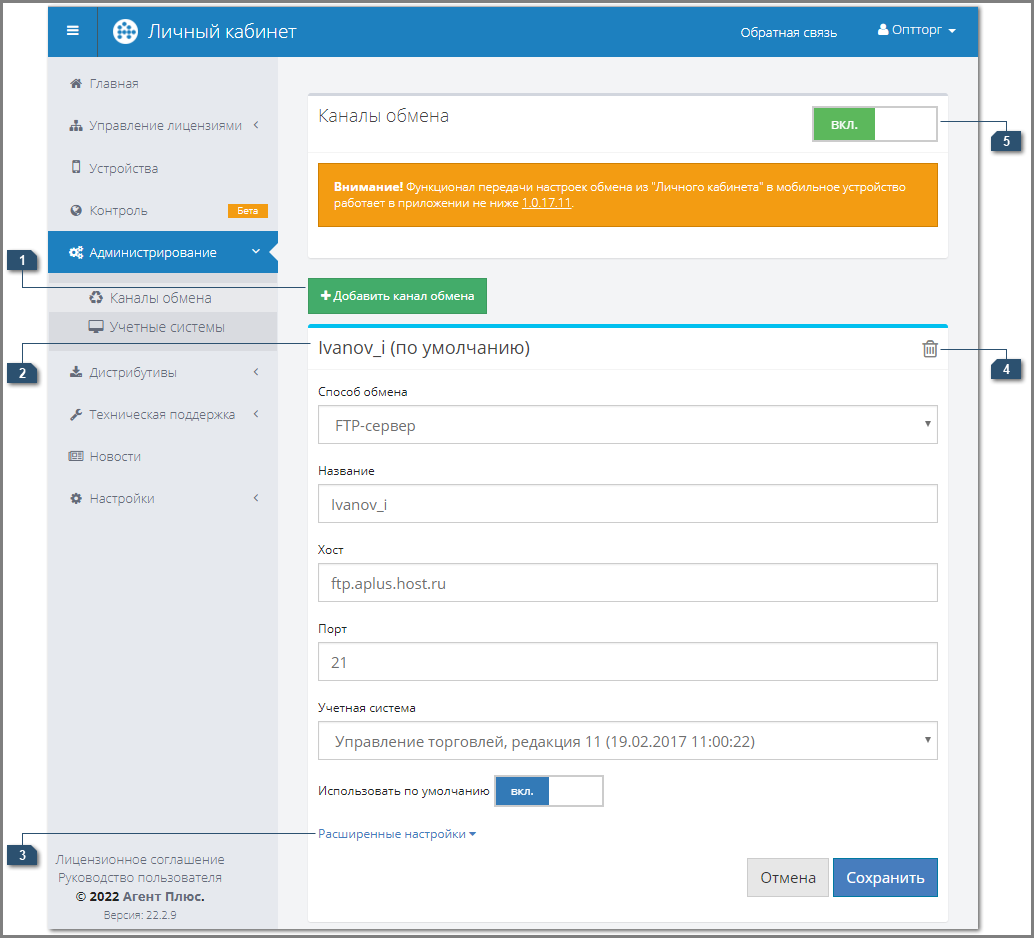This screenshot has height=938, width=1034.
Task: Click the download icon for Дистрибутивы
Action: (x=76, y=372)
